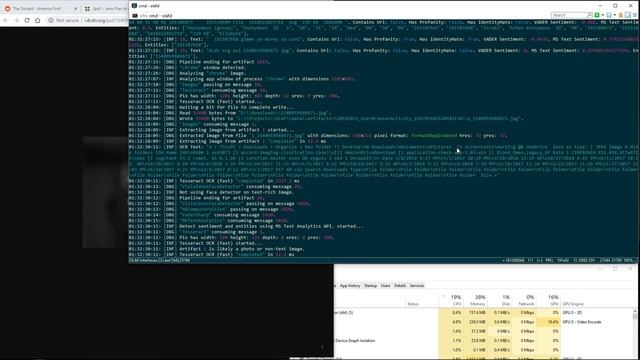
Task: Click the Chrome address bar URL
Action: (106, 20)
